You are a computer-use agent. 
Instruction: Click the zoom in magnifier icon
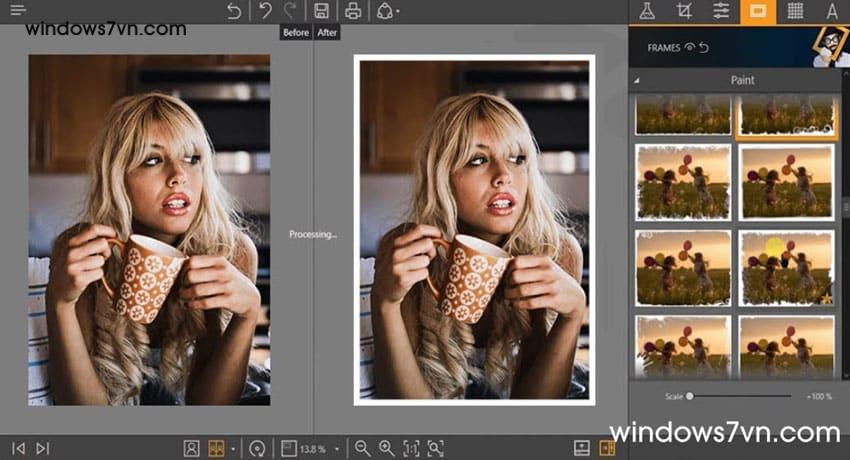coord(387,448)
